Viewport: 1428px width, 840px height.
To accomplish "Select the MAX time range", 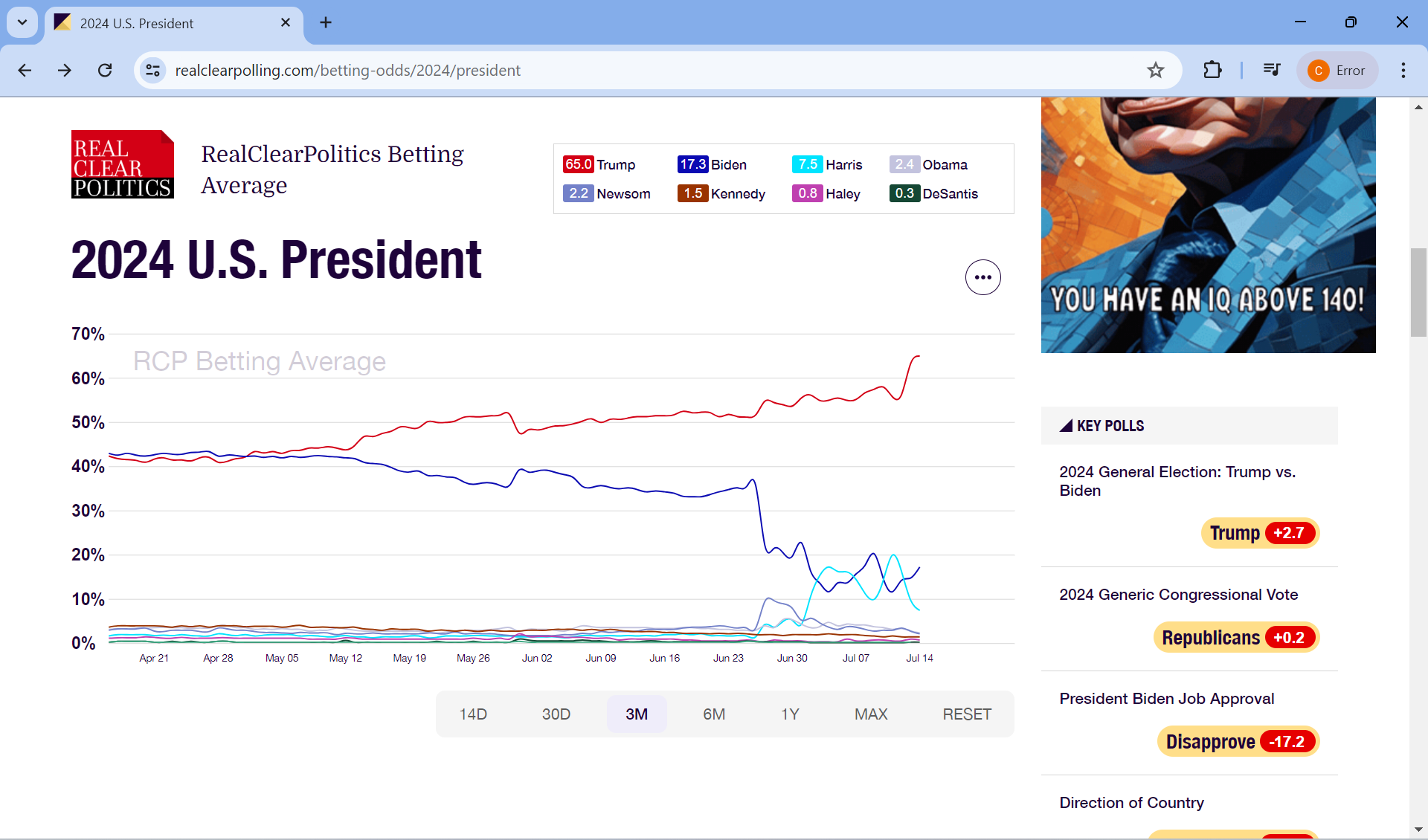I will tap(871, 714).
